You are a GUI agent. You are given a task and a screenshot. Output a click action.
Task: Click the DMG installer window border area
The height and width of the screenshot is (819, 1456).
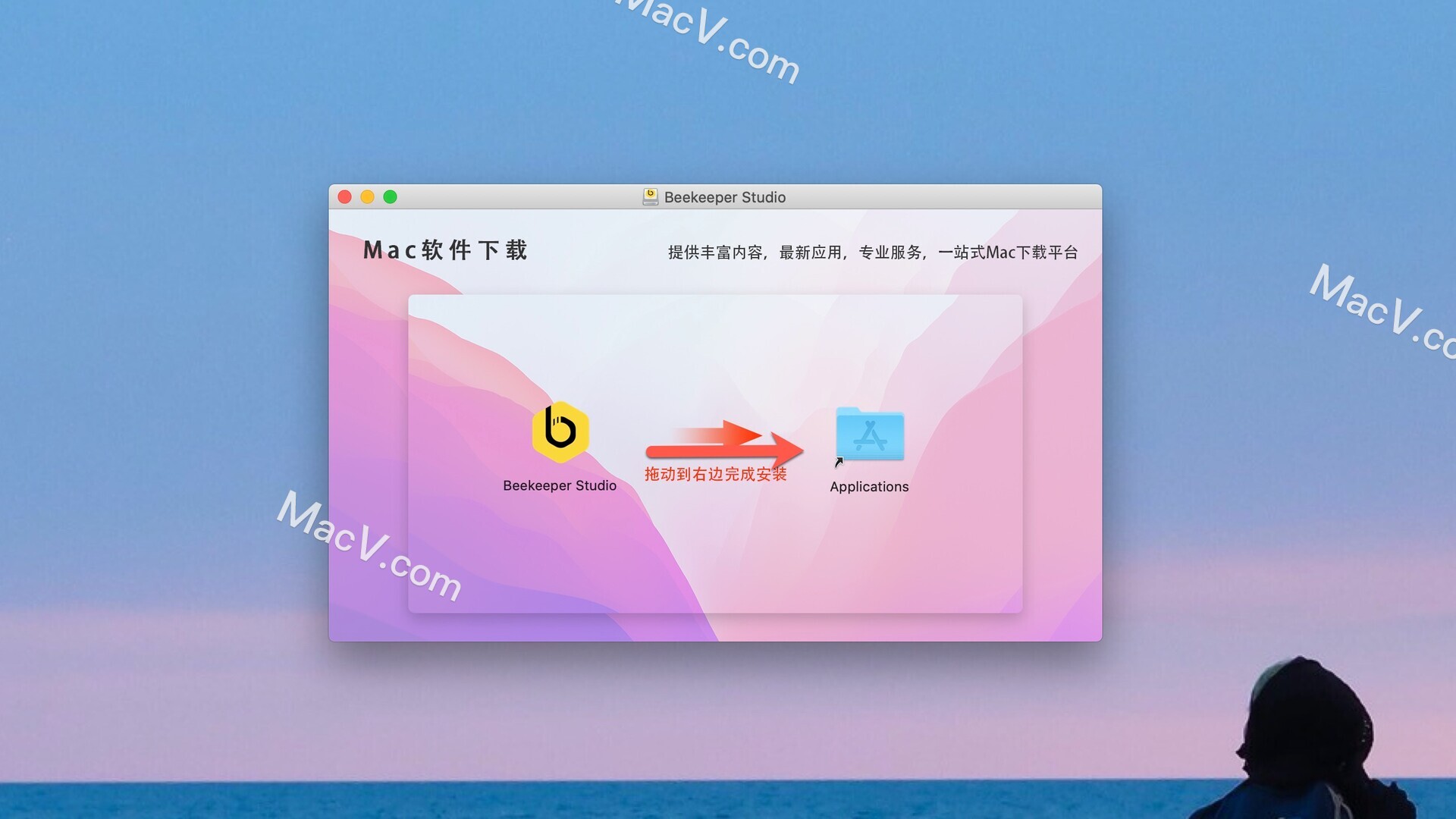[714, 196]
